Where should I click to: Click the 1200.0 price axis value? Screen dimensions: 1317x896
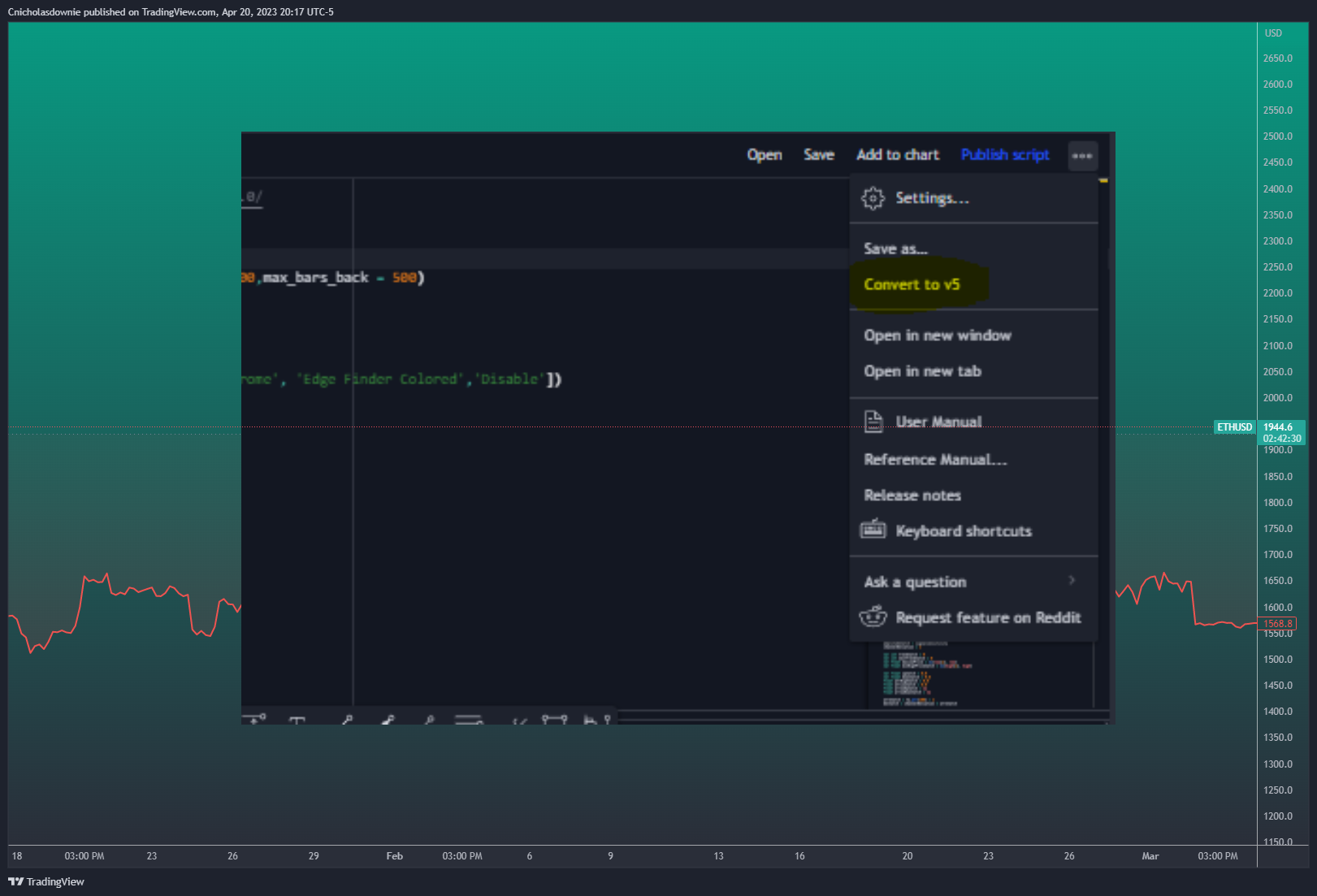point(1277,816)
